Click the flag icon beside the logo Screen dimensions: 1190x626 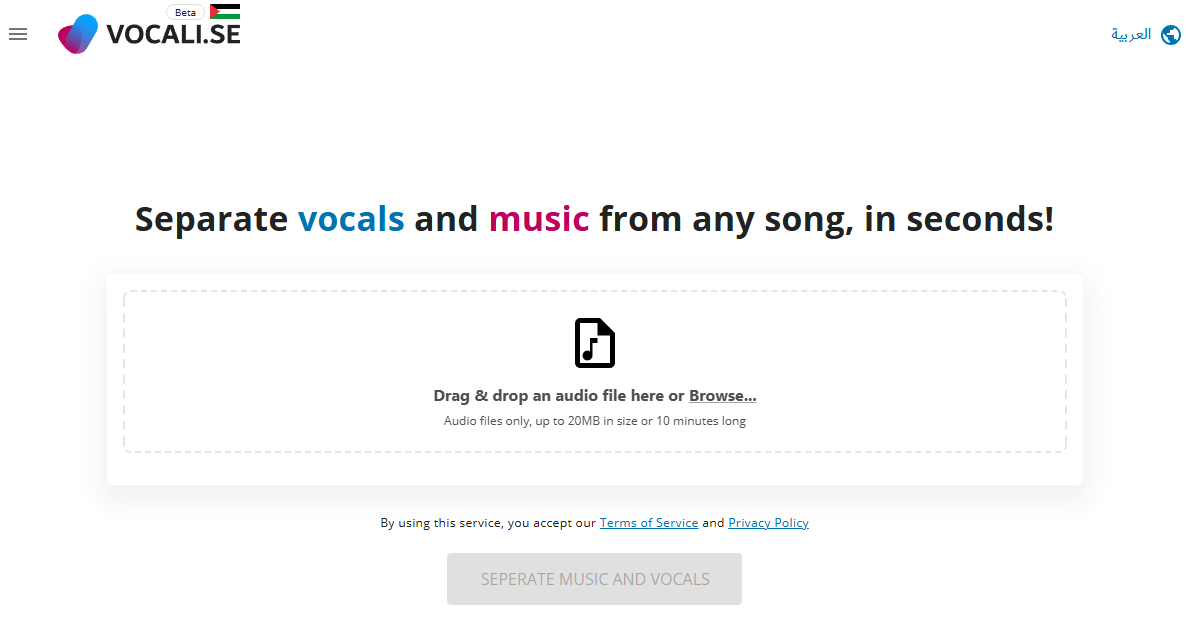click(225, 12)
